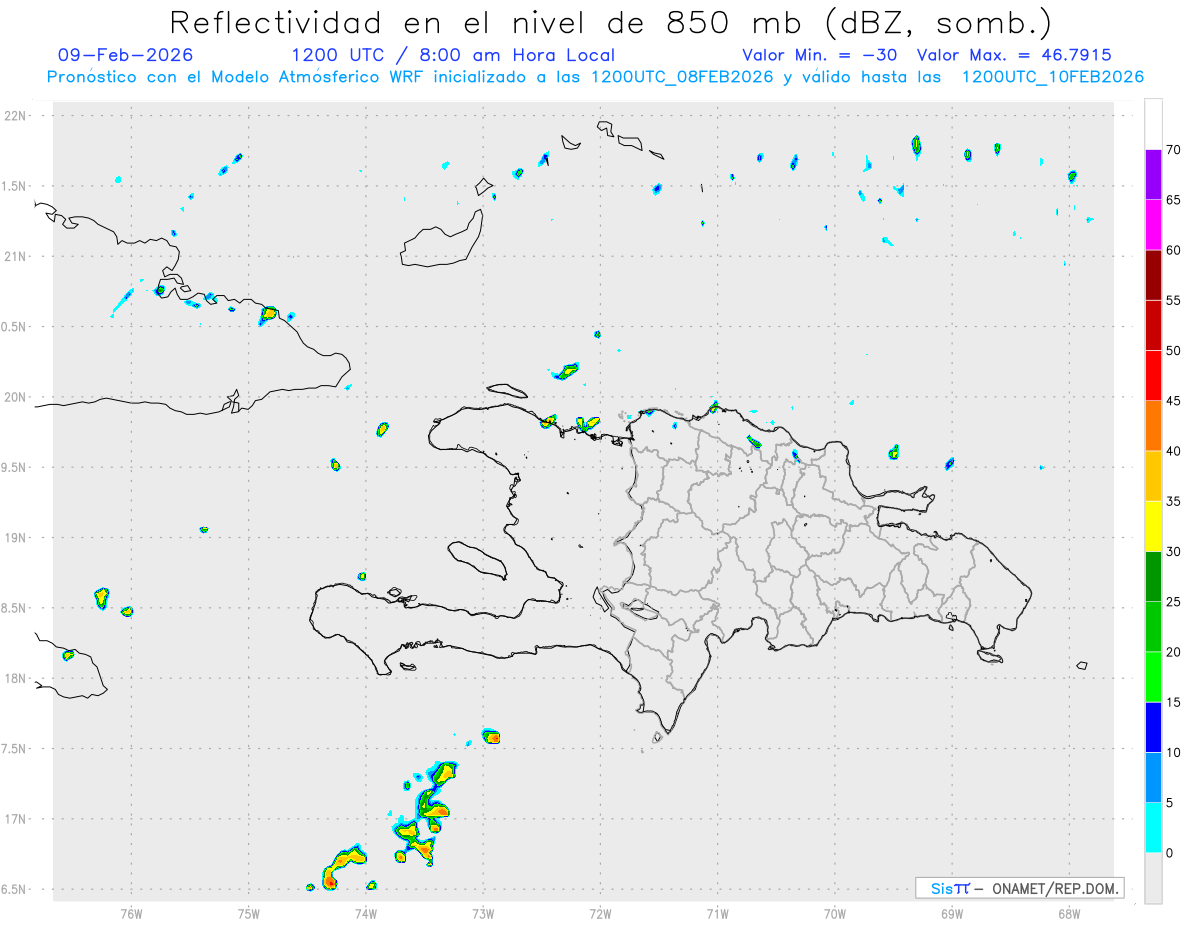Select the orange 40–45 dBZ colorbar segment

(1153, 426)
